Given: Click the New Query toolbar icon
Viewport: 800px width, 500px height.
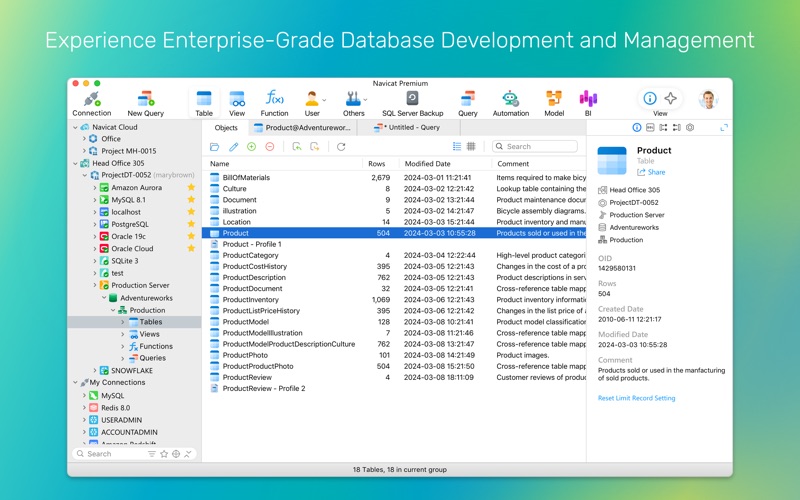Looking at the screenshot, I should coord(145,104).
